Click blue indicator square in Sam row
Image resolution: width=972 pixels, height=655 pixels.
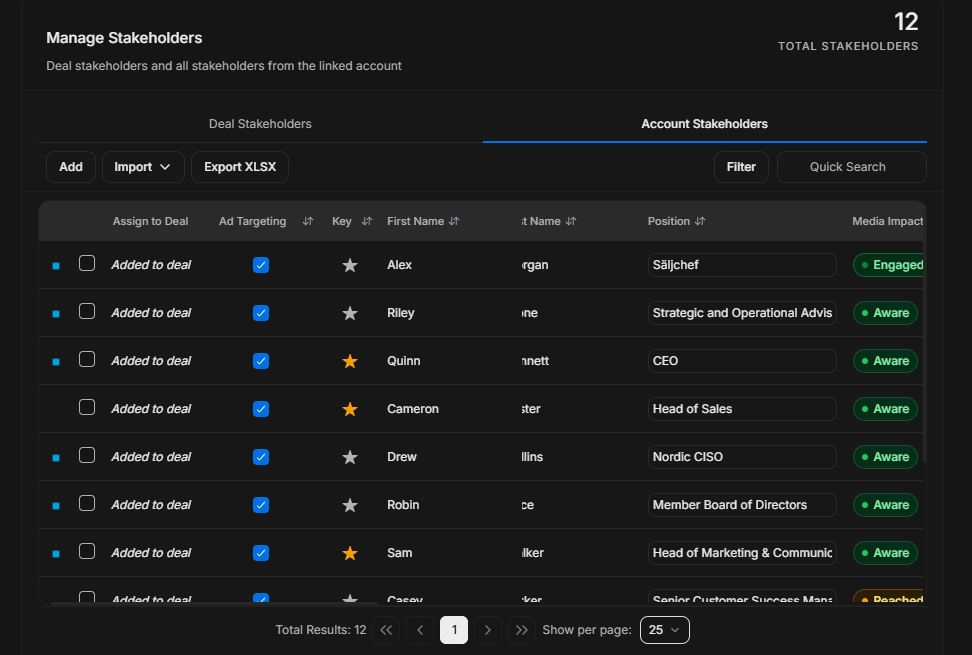56,554
